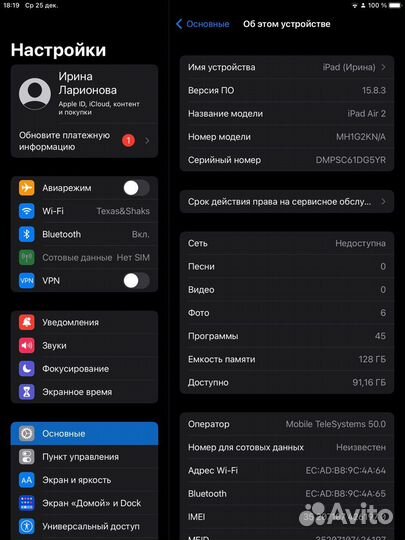Open the Срок действия права на сервисное row chevron
The width and height of the screenshot is (405, 540).
click(x=383, y=202)
